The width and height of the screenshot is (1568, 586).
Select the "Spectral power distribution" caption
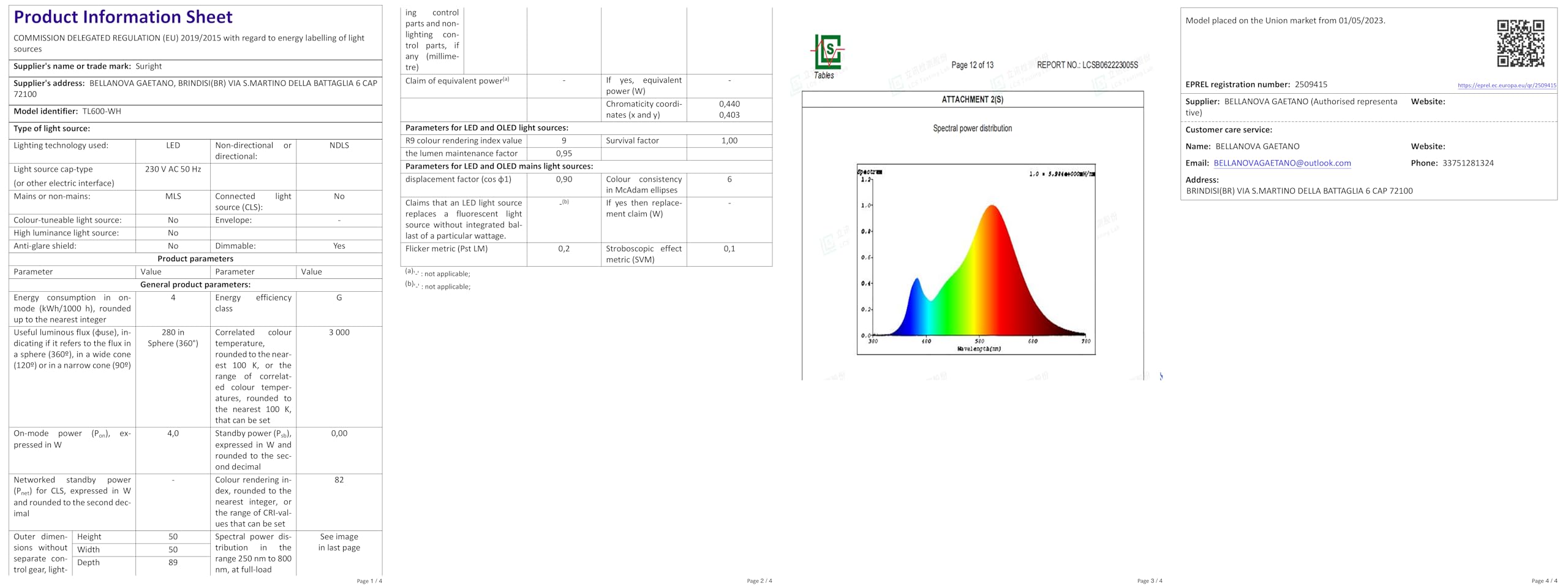(973, 128)
